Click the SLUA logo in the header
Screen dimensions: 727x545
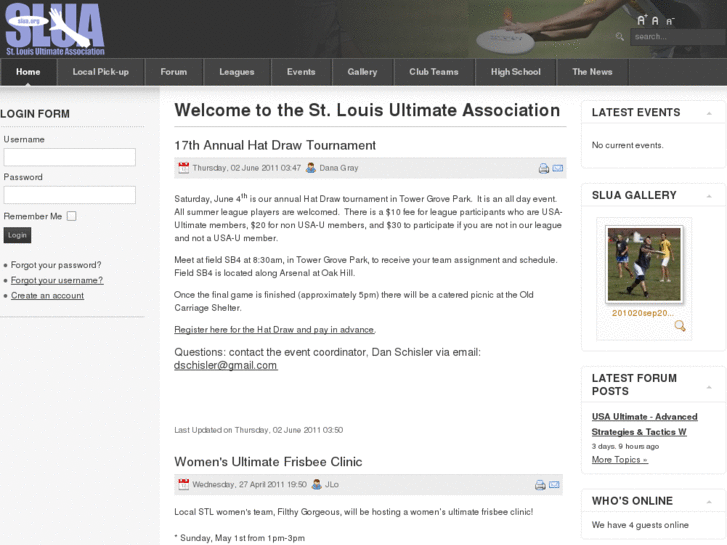point(55,30)
